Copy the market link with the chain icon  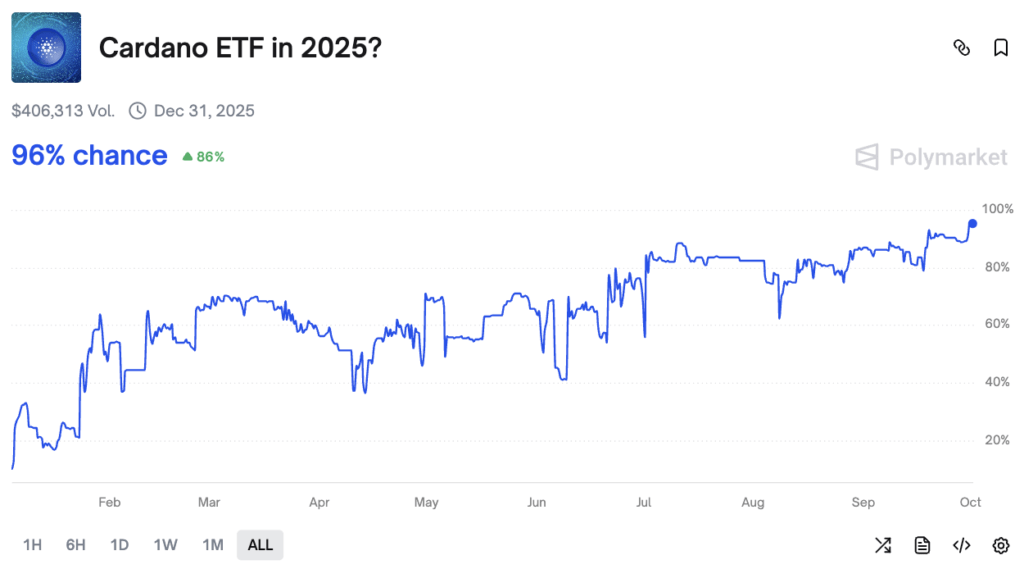click(962, 48)
